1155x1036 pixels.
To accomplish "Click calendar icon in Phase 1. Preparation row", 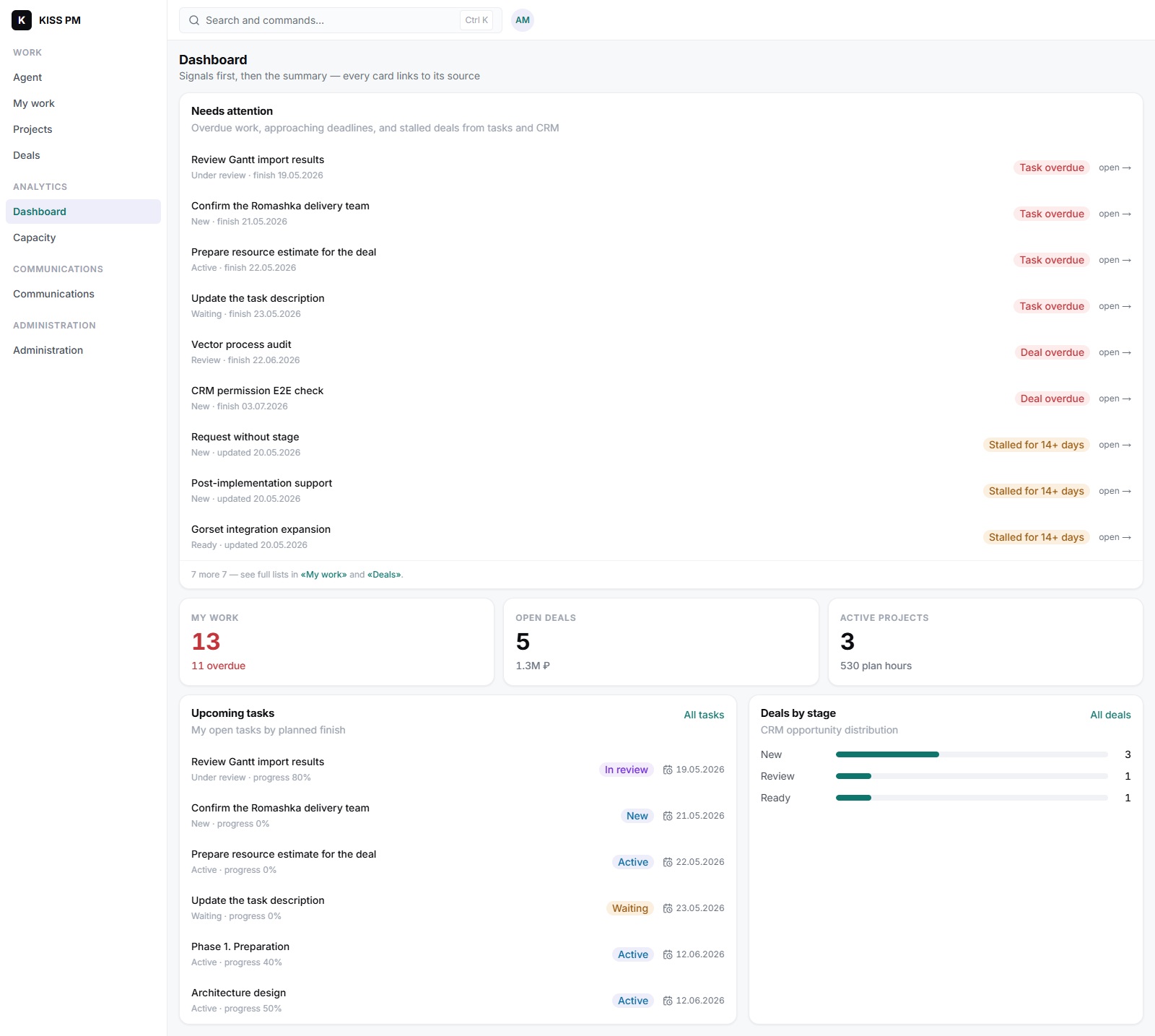I will [668, 954].
